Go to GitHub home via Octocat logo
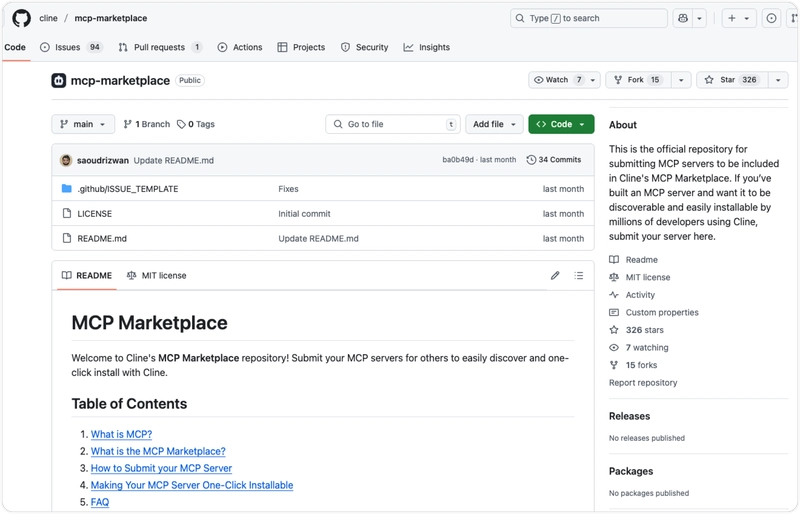The height and width of the screenshot is (514, 800). [21, 18]
